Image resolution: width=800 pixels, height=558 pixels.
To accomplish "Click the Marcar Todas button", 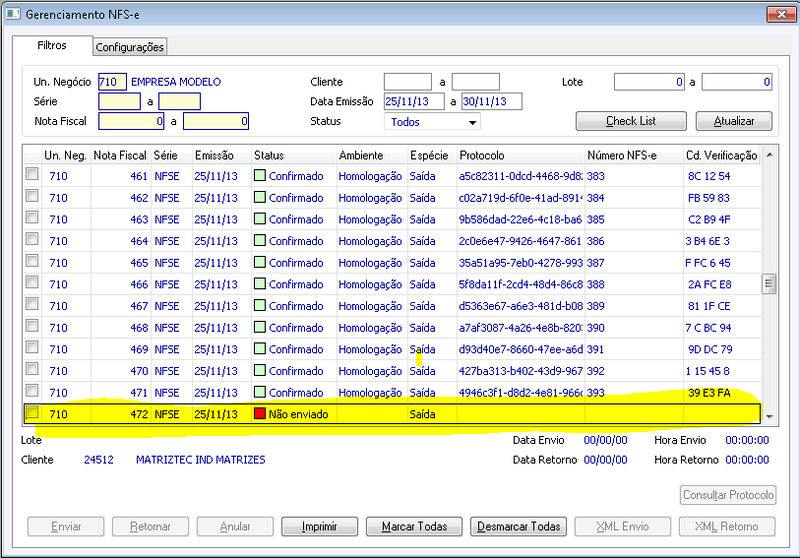I will click(414, 526).
